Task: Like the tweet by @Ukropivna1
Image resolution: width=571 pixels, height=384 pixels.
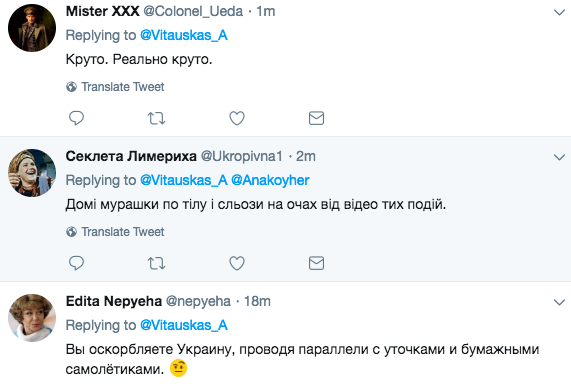Action: [x=237, y=263]
